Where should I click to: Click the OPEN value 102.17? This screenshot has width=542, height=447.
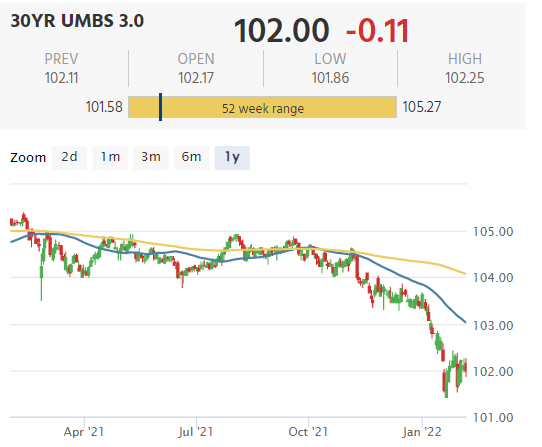click(x=196, y=78)
